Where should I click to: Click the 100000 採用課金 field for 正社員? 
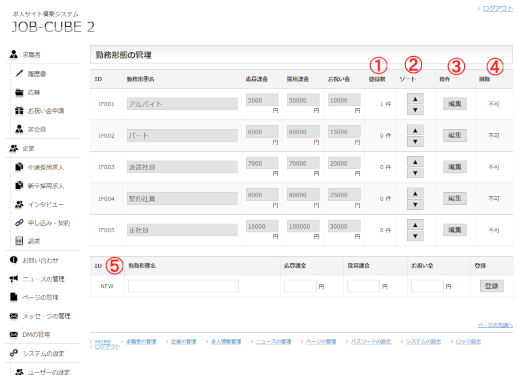pyautogui.click(x=303, y=226)
